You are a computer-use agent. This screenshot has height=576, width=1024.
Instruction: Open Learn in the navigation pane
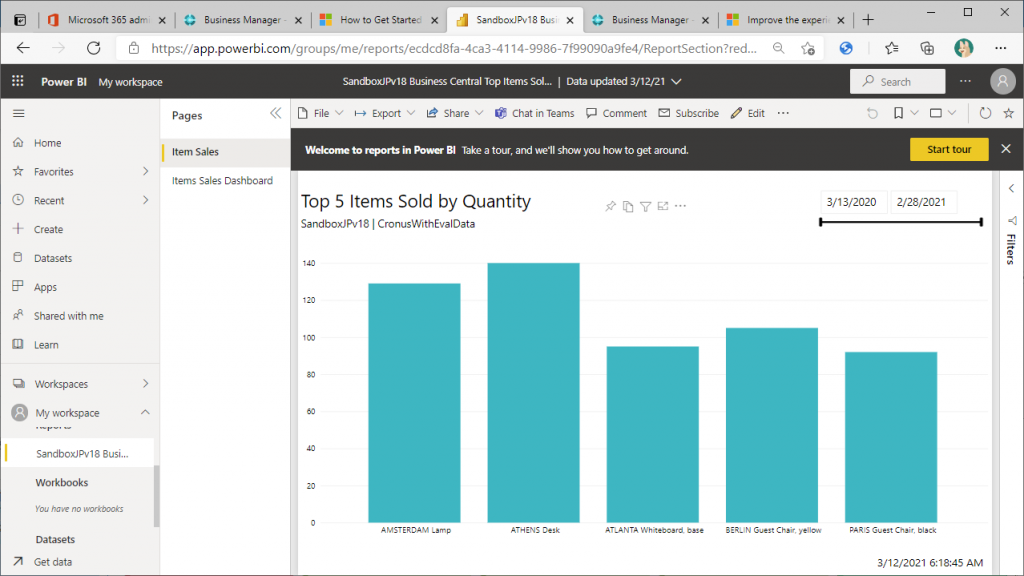46,344
